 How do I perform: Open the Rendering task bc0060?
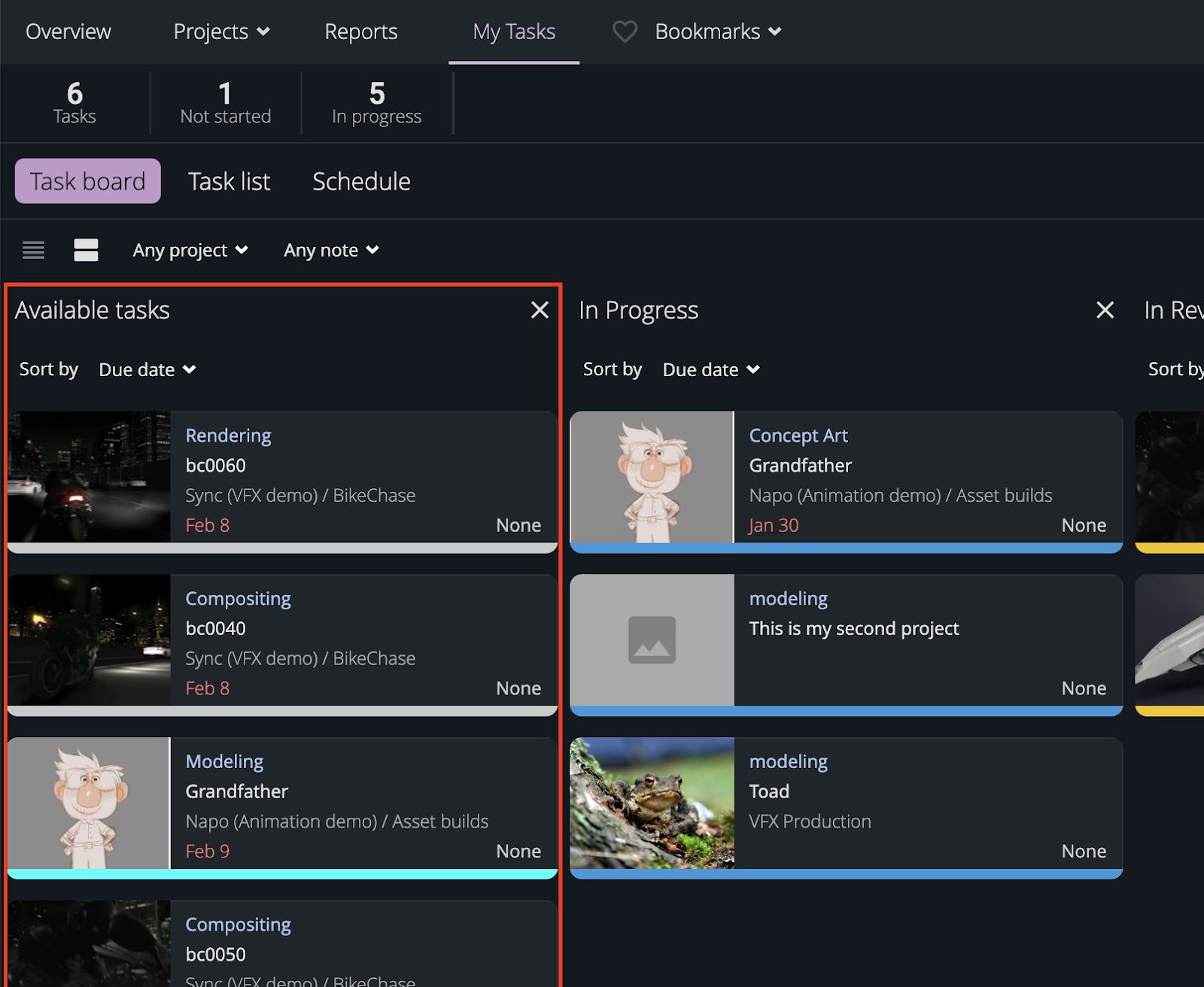228,435
